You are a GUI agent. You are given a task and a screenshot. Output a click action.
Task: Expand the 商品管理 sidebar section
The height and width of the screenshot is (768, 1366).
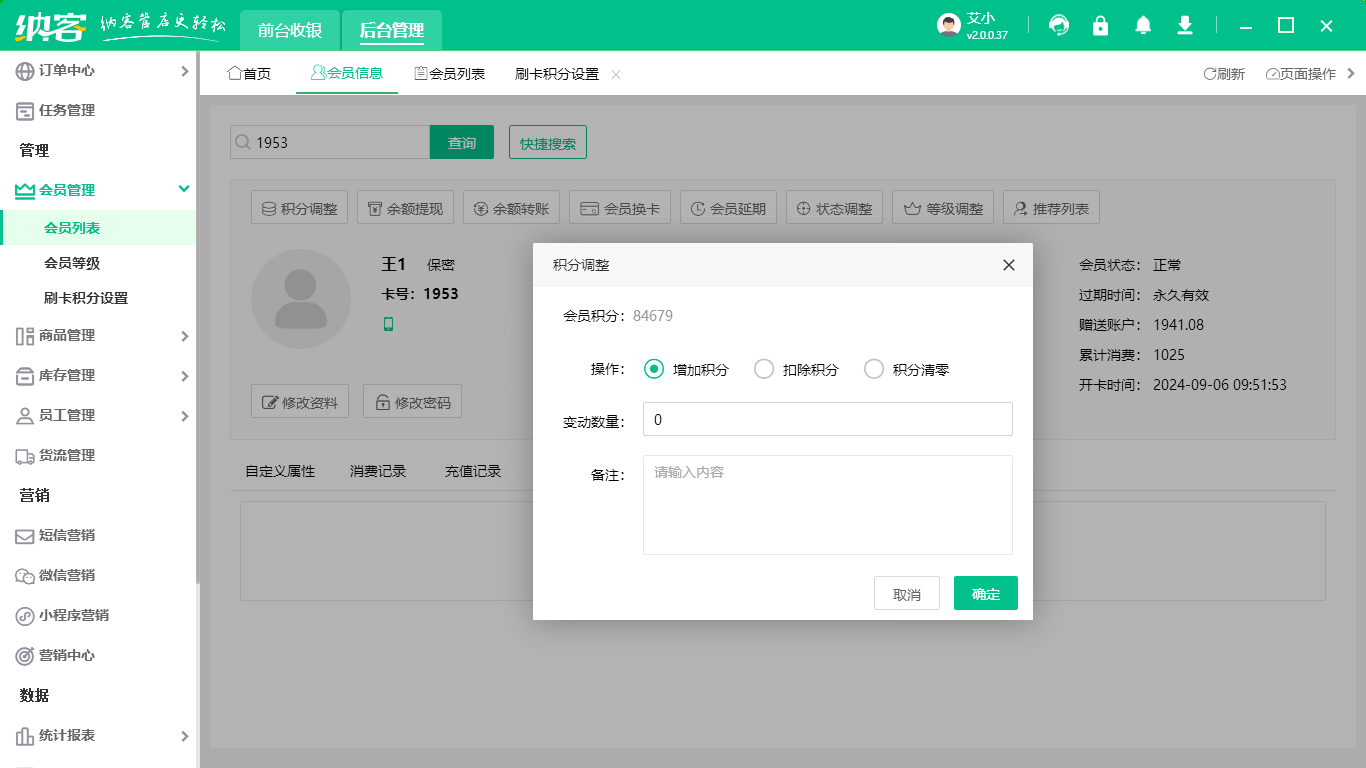(184, 336)
